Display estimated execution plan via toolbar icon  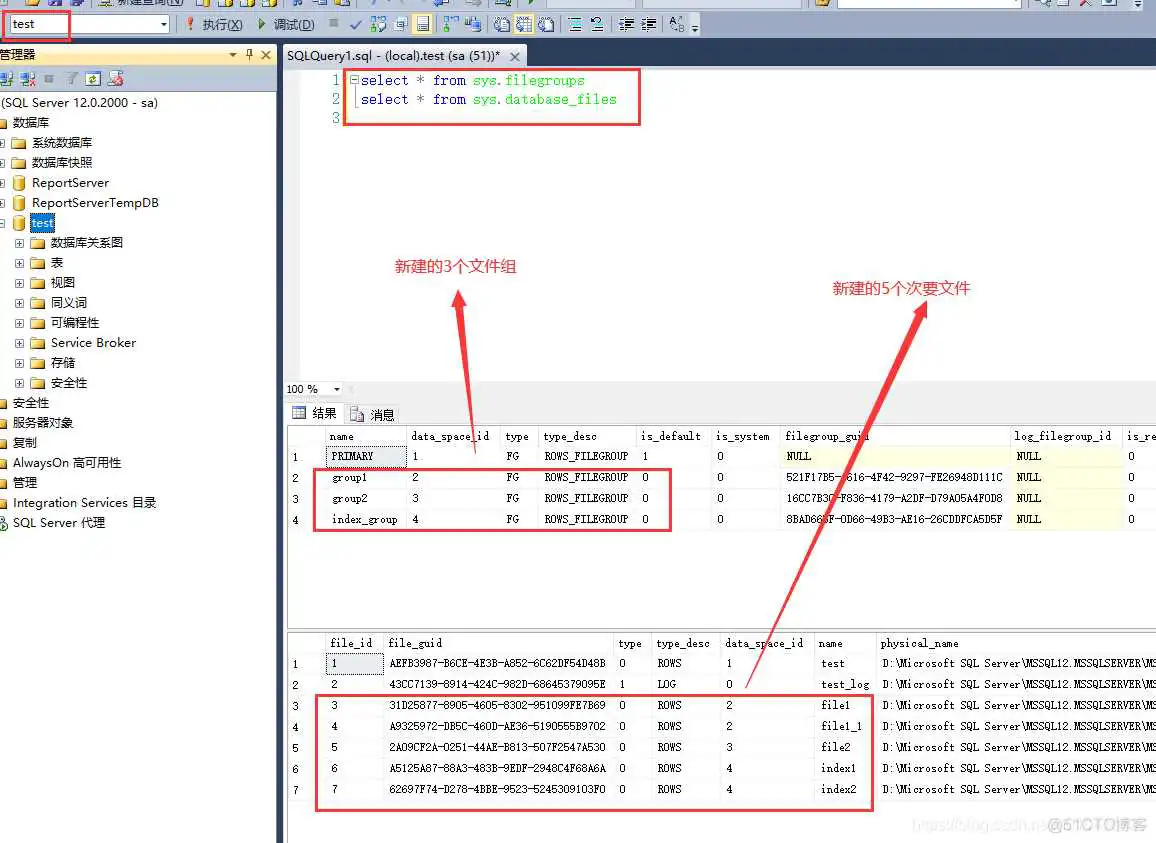click(377, 23)
